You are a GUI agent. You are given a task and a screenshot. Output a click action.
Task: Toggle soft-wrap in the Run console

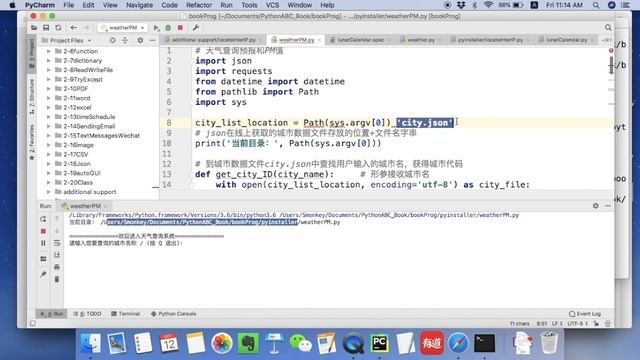click(x=57, y=243)
